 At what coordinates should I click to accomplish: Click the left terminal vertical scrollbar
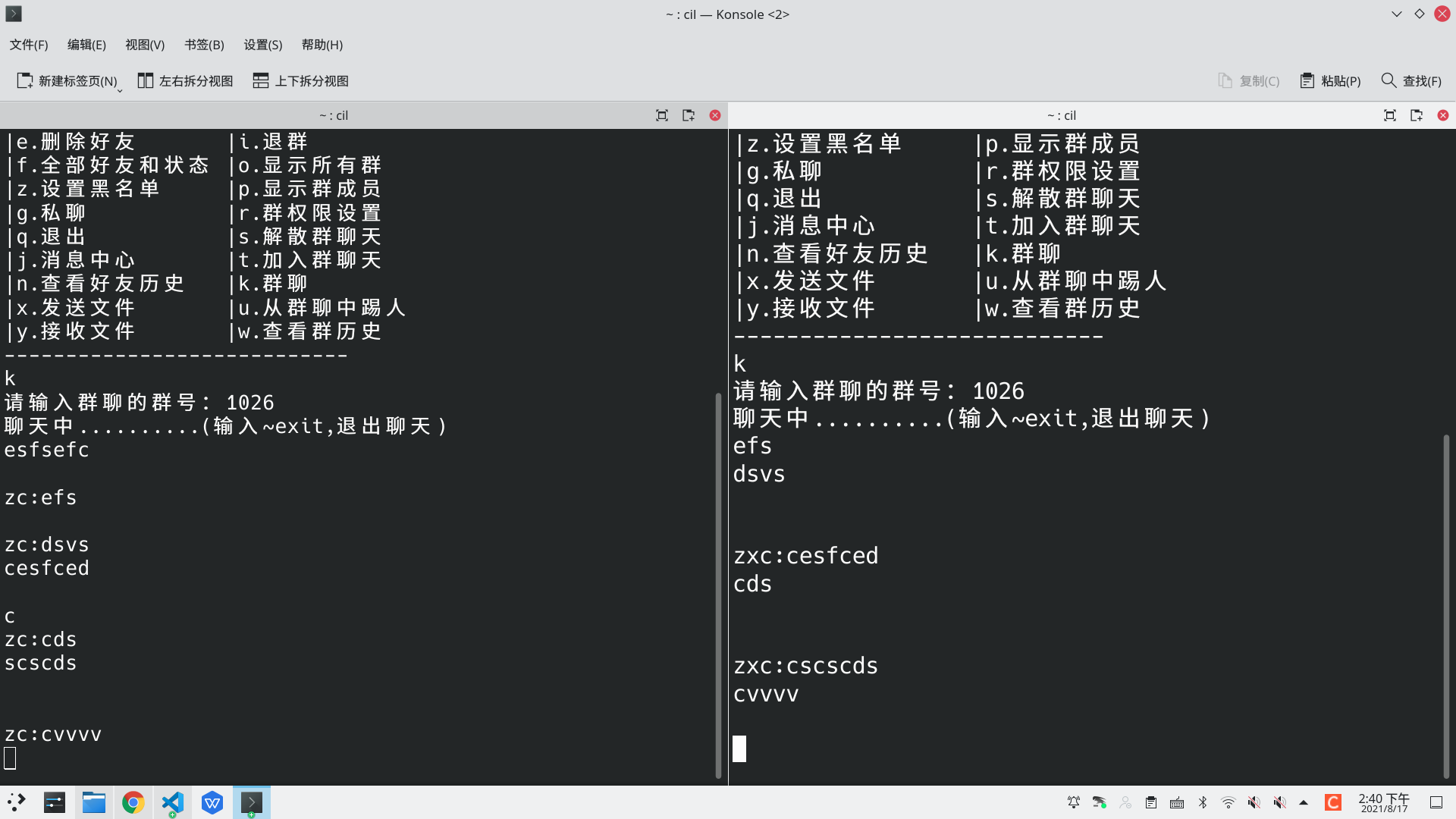click(718, 585)
